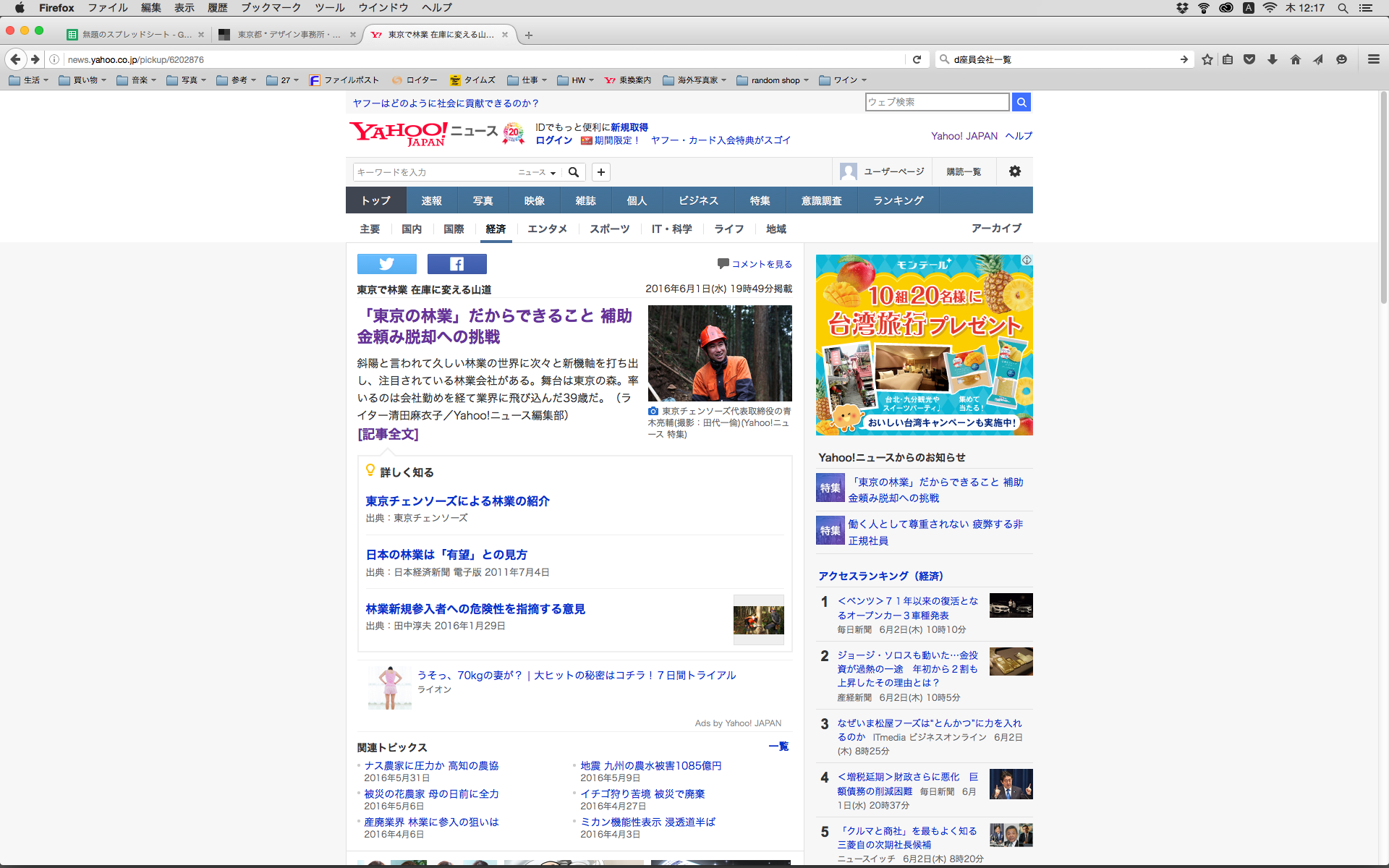Click the Facebook share button
The height and width of the screenshot is (868, 1389).
pos(456,264)
